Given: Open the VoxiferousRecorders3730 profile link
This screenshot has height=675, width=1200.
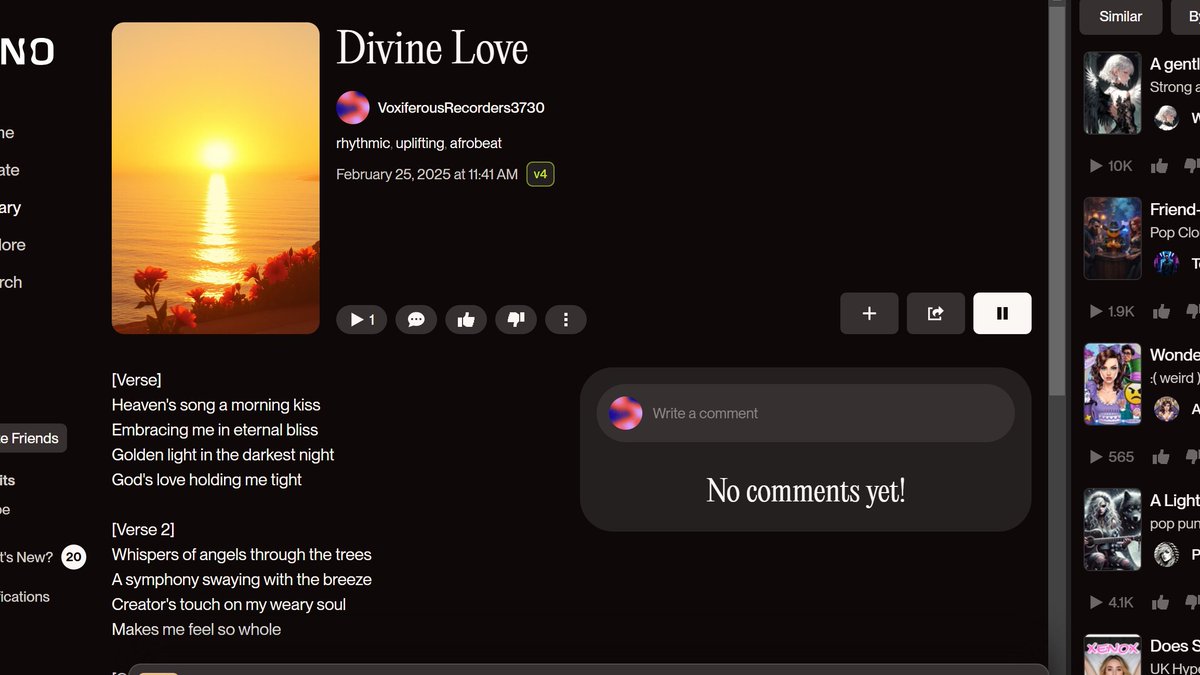Looking at the screenshot, I should pos(461,108).
